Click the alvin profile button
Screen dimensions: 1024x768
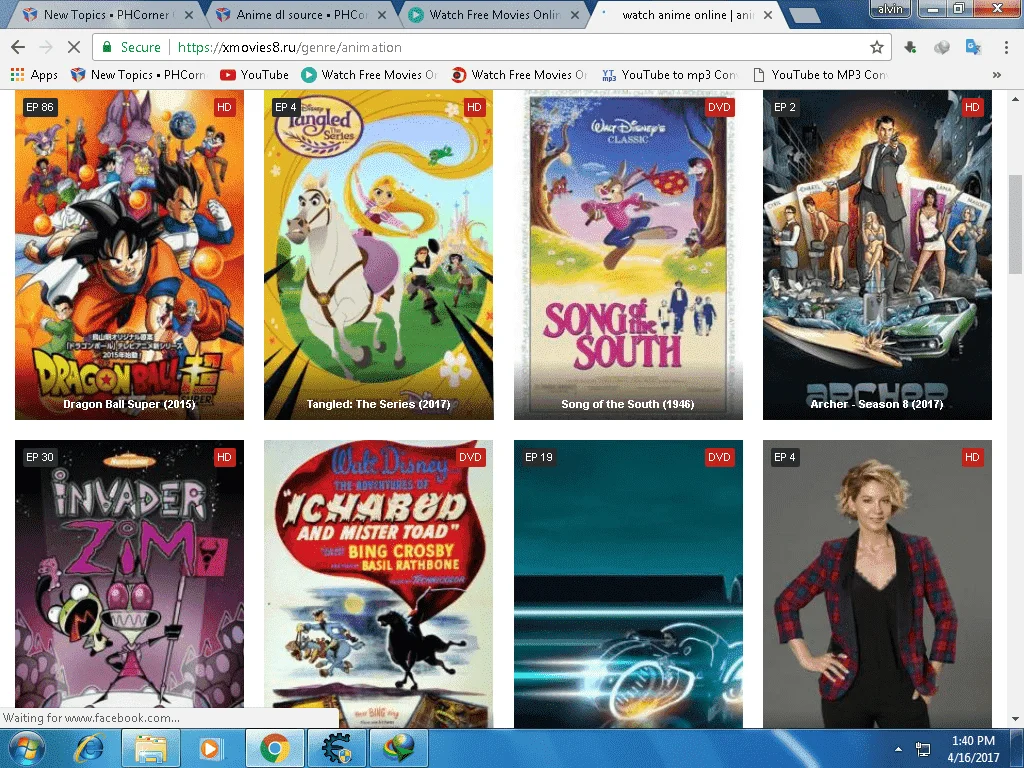pyautogui.click(x=891, y=9)
